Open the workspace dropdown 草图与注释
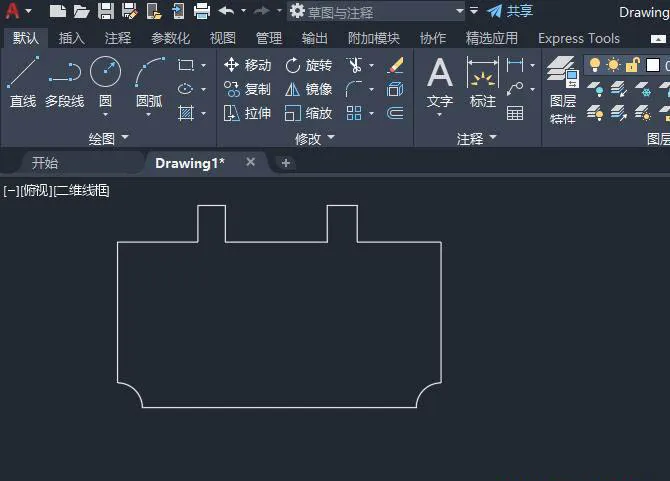 click(x=376, y=12)
